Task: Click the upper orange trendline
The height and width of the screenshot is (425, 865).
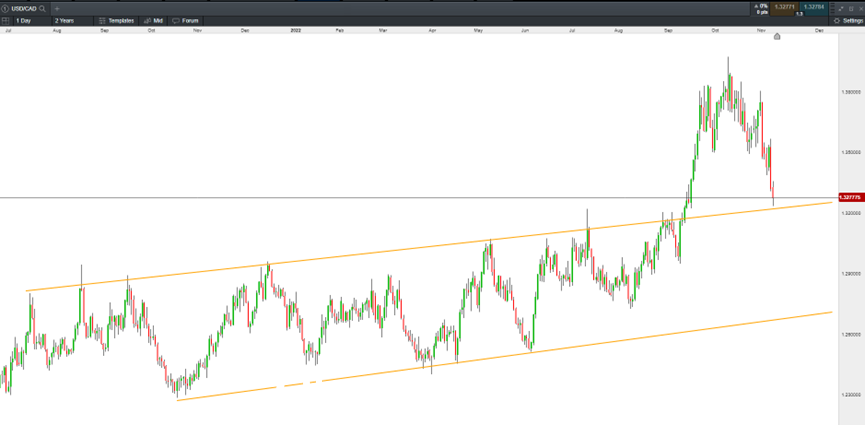Action: (x=428, y=247)
